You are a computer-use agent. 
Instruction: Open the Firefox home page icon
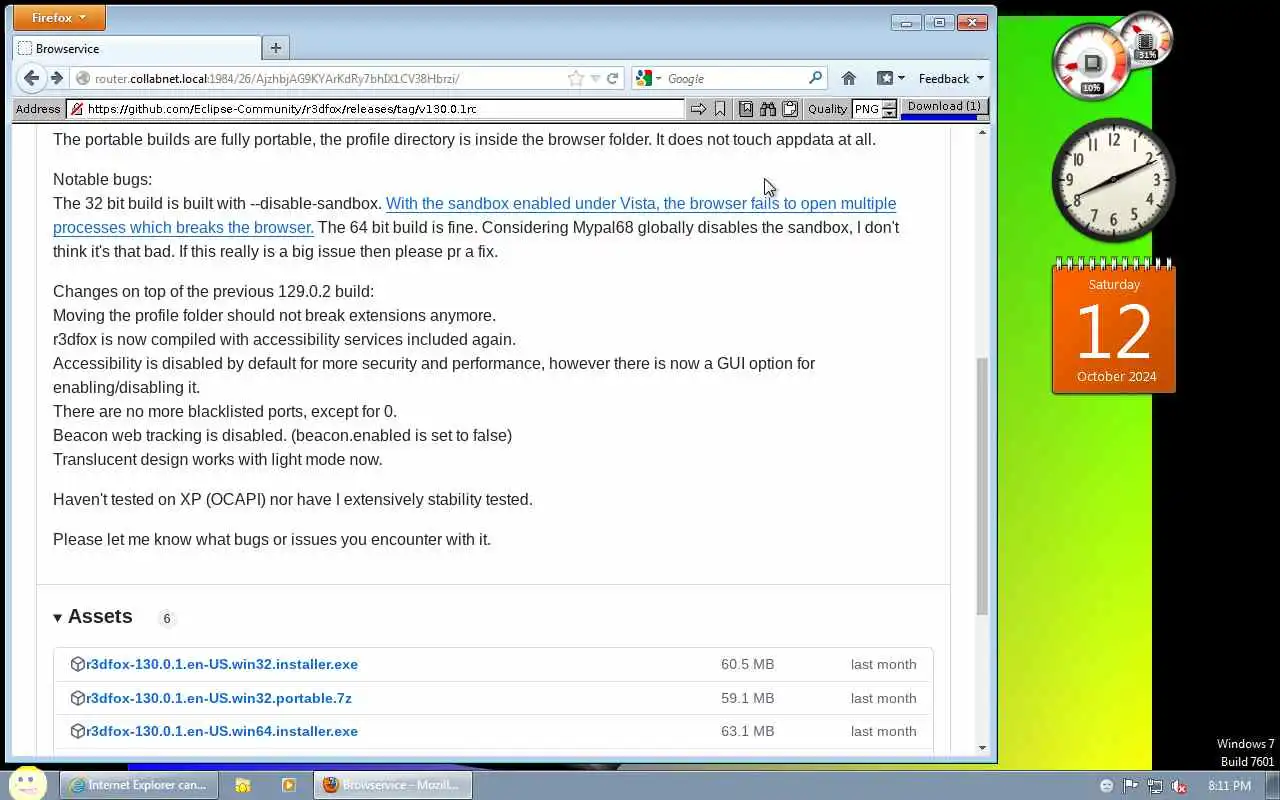[x=849, y=78]
